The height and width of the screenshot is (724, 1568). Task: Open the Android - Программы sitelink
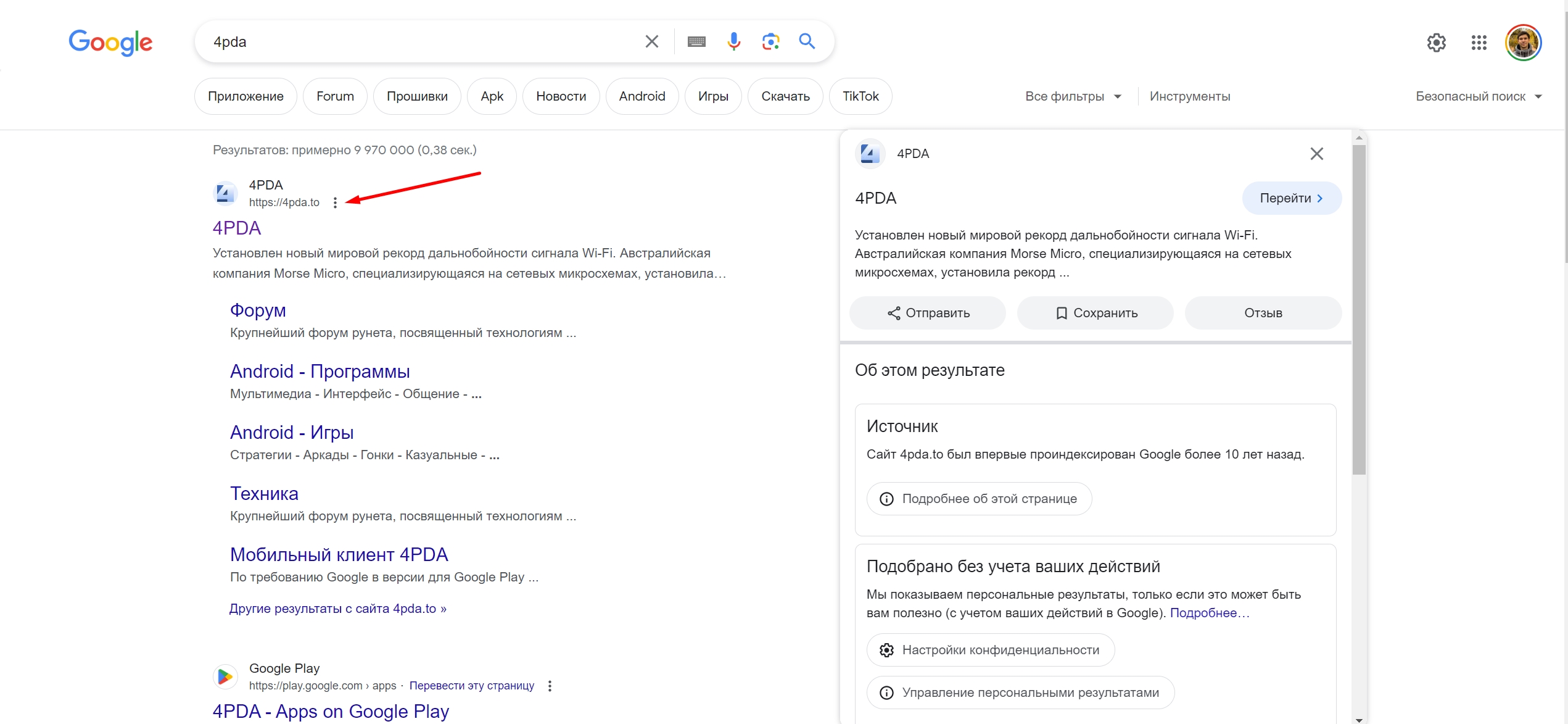[320, 372]
